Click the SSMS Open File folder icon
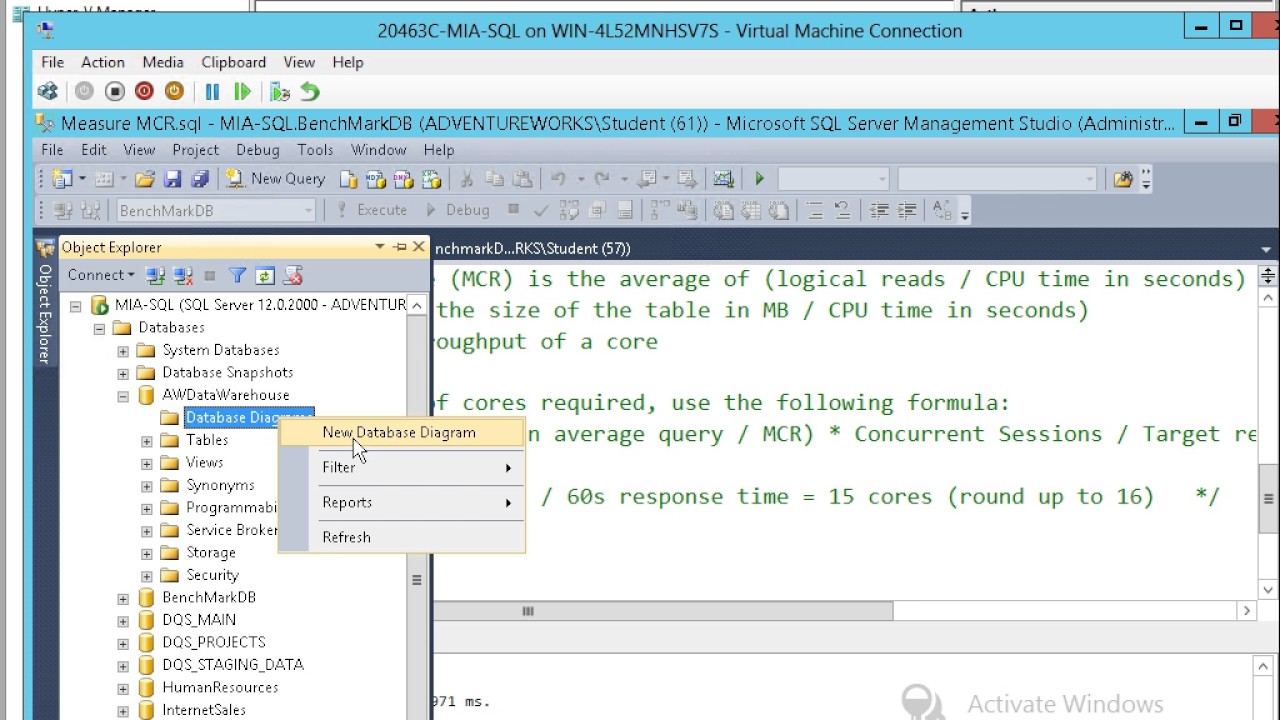Viewport: 1280px width, 720px height. pos(145,179)
